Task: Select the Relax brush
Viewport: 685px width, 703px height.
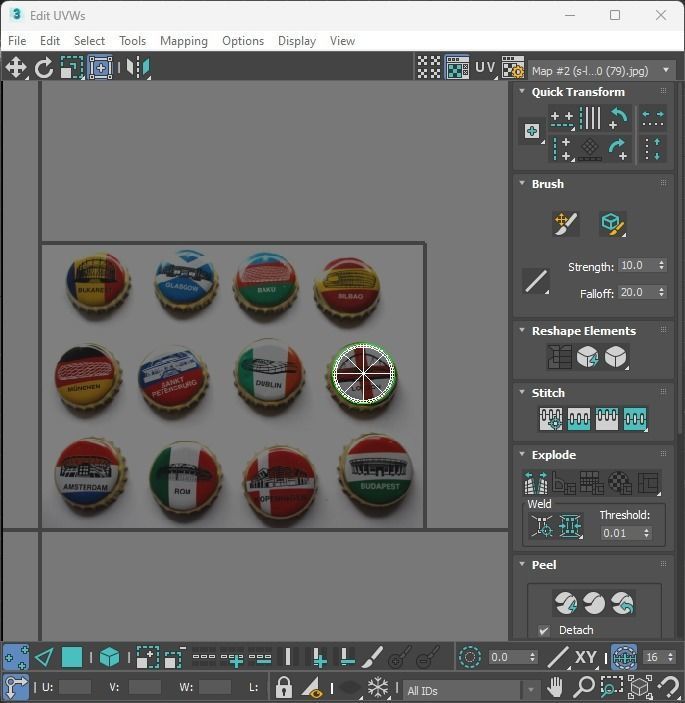Action: (613, 223)
